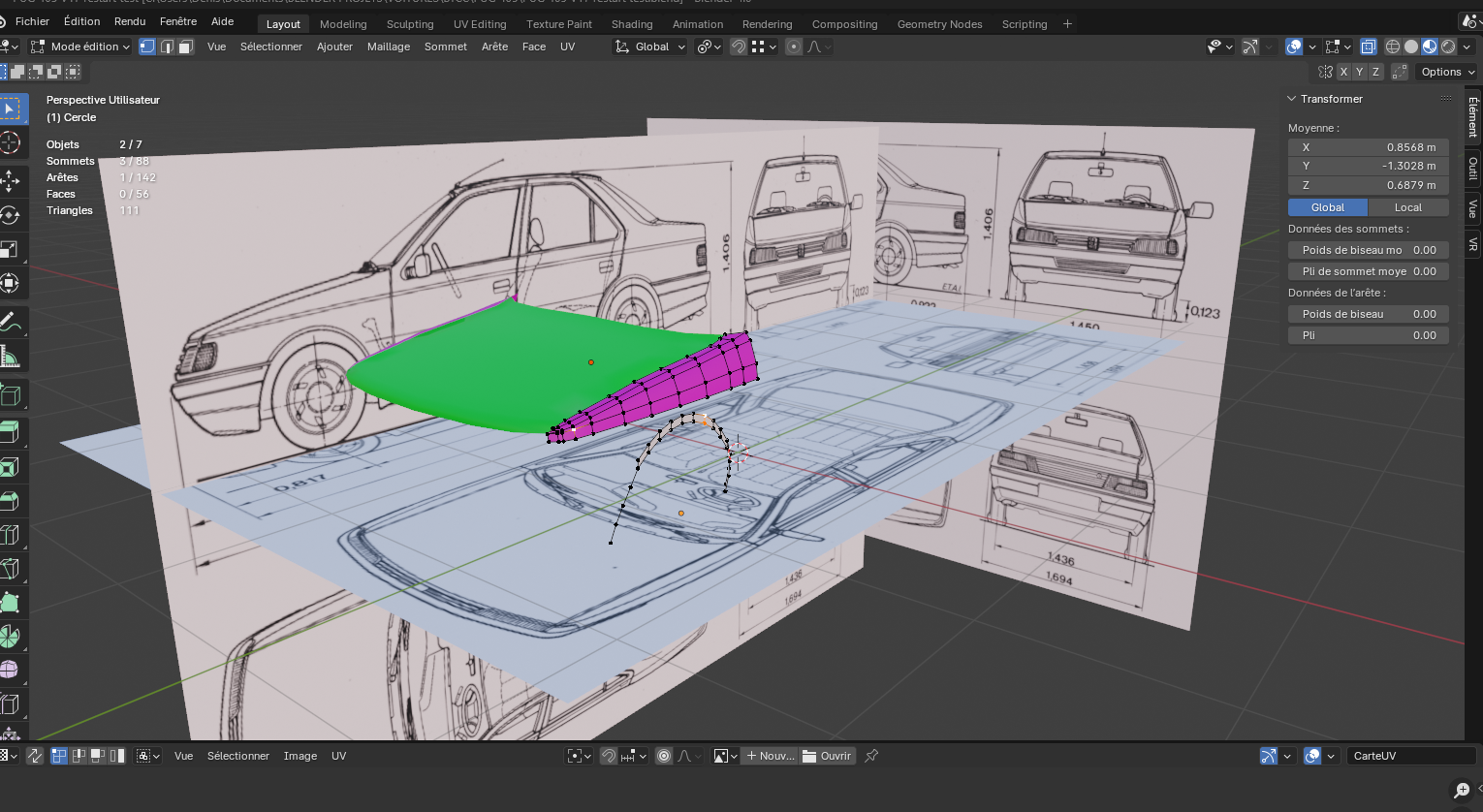Open the Global transform orientation dropdown
Viewport: 1483px width, 812px height.
coord(650,47)
